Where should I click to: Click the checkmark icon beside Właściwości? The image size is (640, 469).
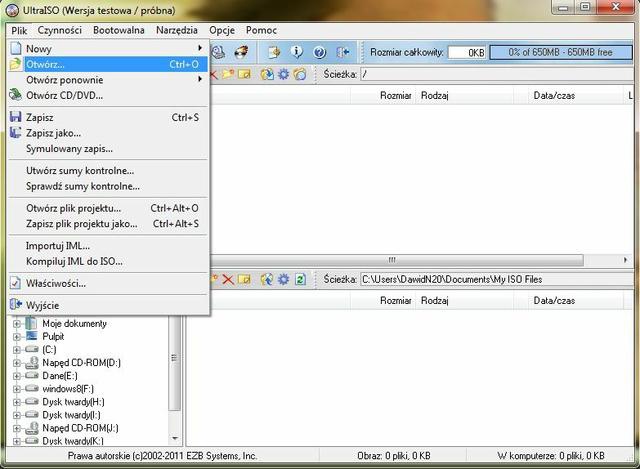coord(16,283)
